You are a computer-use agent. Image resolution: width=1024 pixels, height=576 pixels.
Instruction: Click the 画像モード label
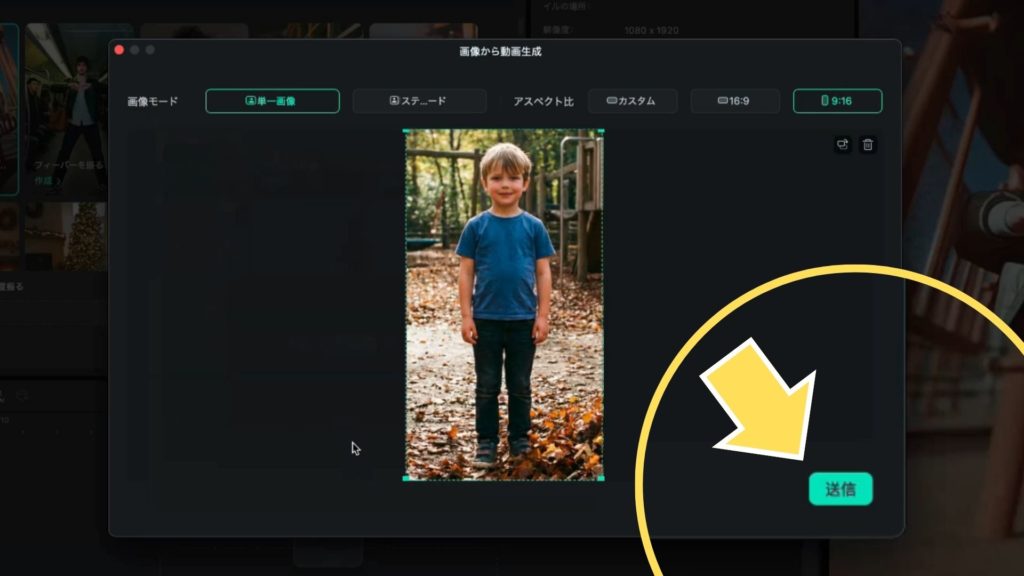pos(153,102)
